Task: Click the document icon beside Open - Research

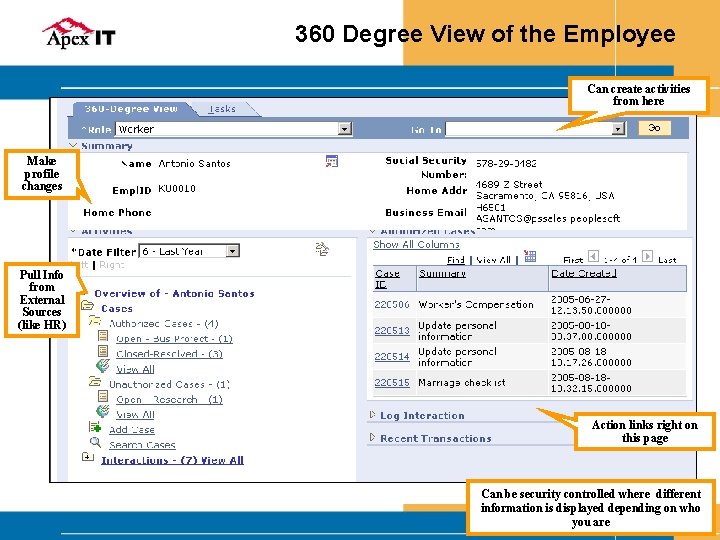Action: [x=103, y=396]
